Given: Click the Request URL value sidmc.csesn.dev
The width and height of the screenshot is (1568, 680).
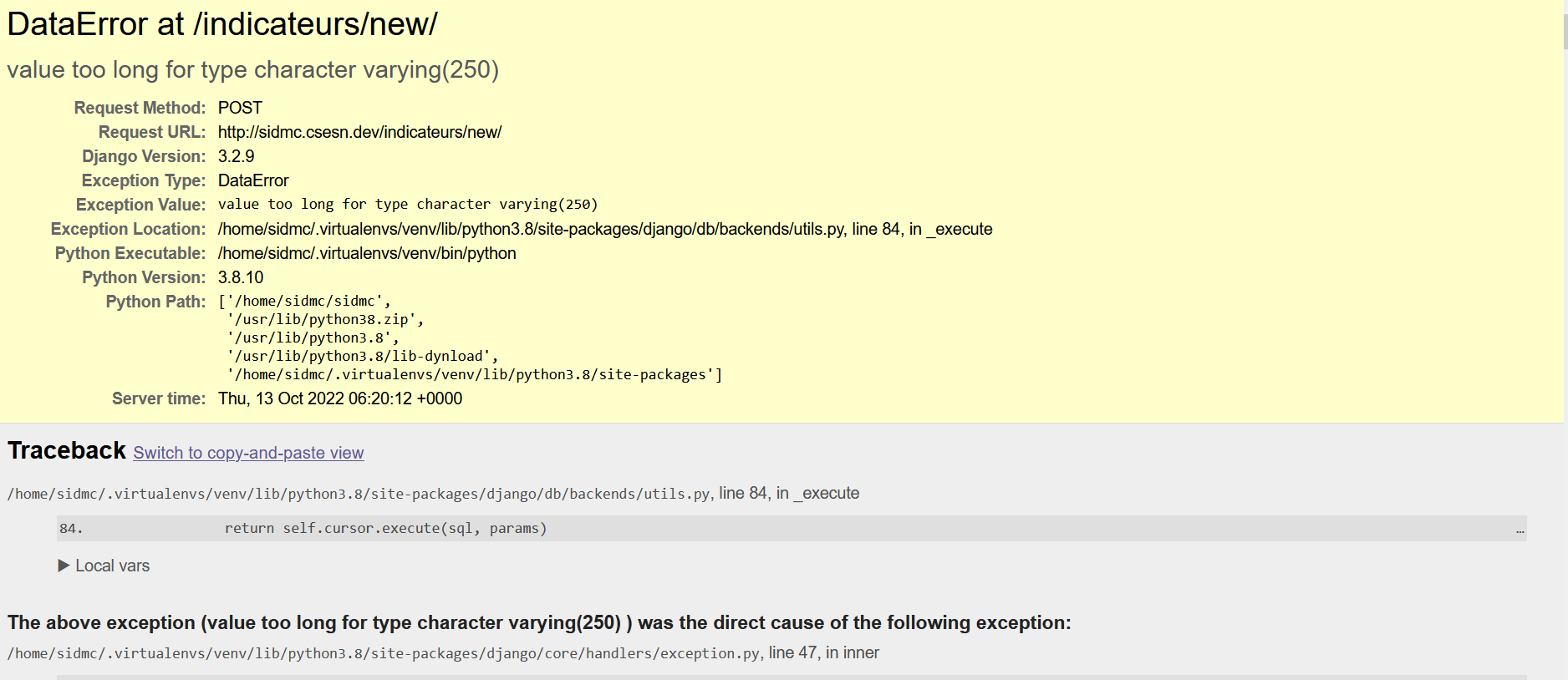Looking at the screenshot, I should tap(359, 132).
